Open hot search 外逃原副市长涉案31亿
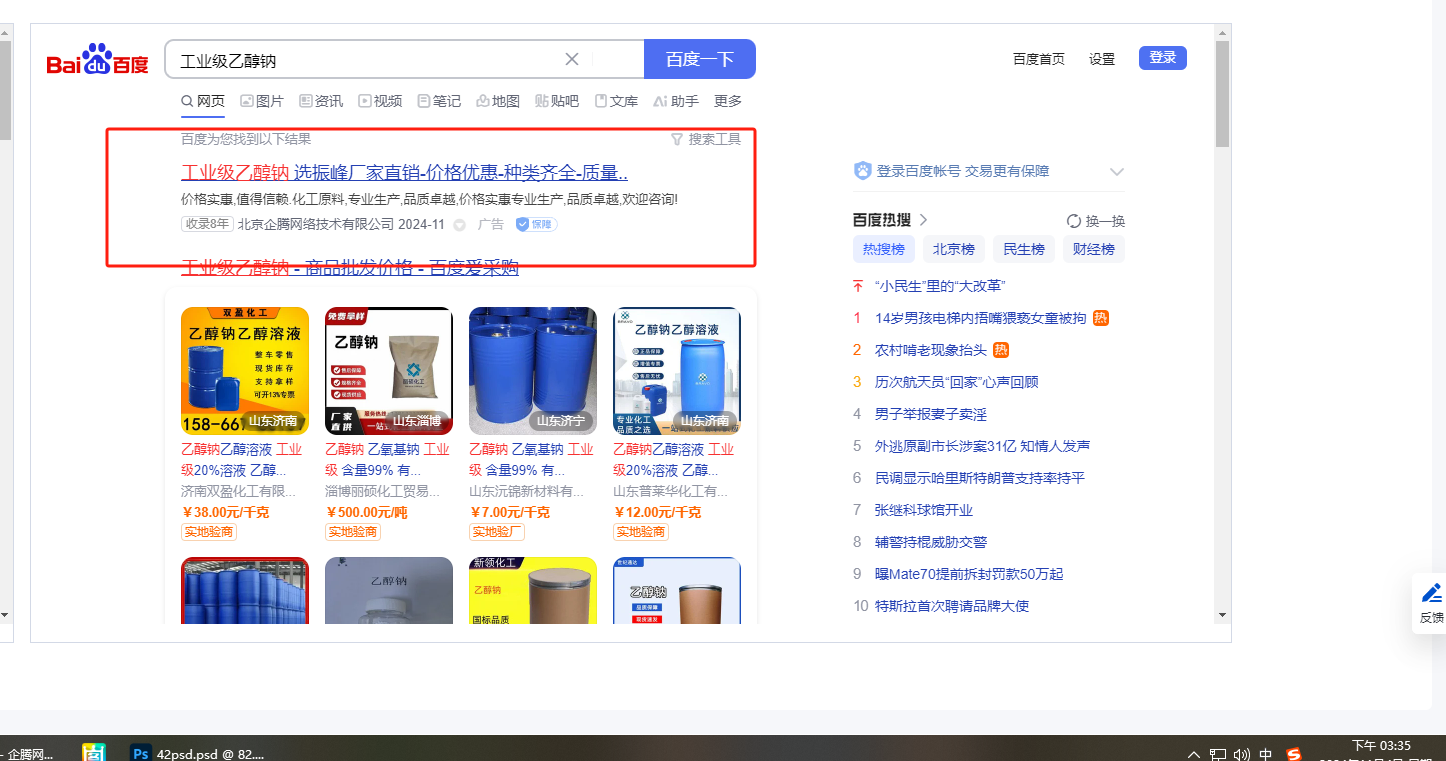This screenshot has width=1446, height=761. click(983, 446)
